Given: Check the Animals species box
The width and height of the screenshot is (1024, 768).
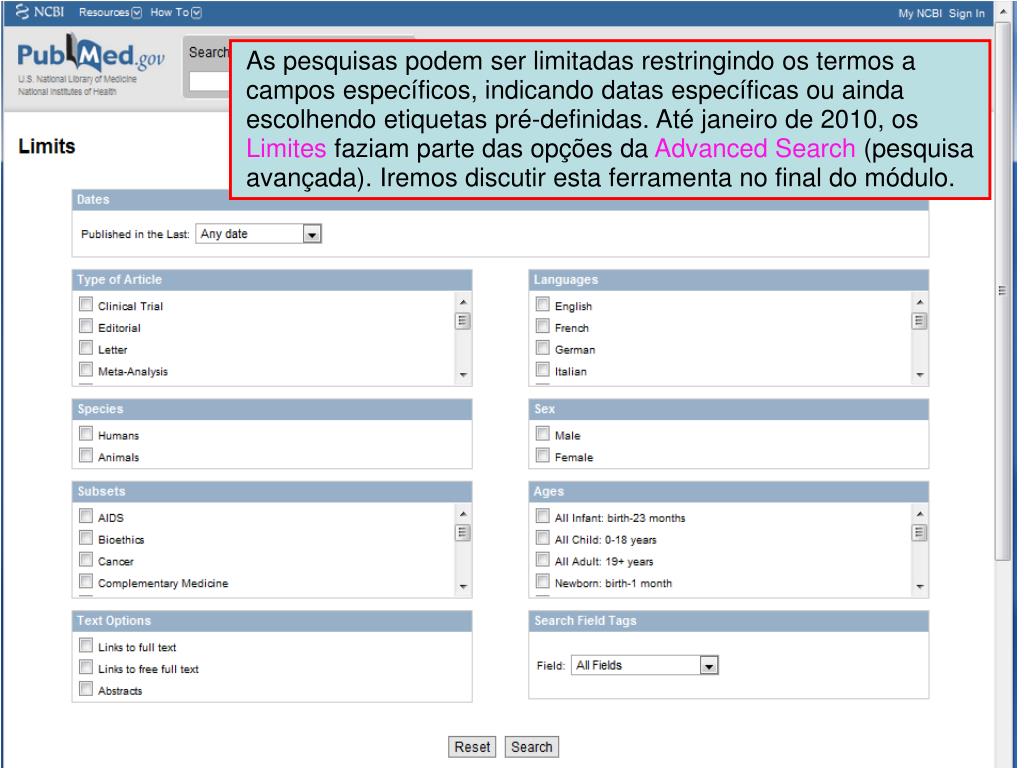Looking at the screenshot, I should [86, 455].
